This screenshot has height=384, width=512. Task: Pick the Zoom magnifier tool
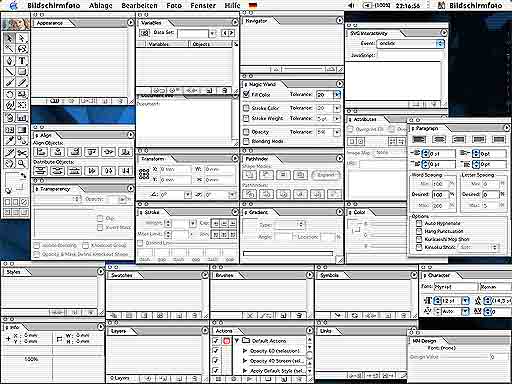(x=22, y=163)
